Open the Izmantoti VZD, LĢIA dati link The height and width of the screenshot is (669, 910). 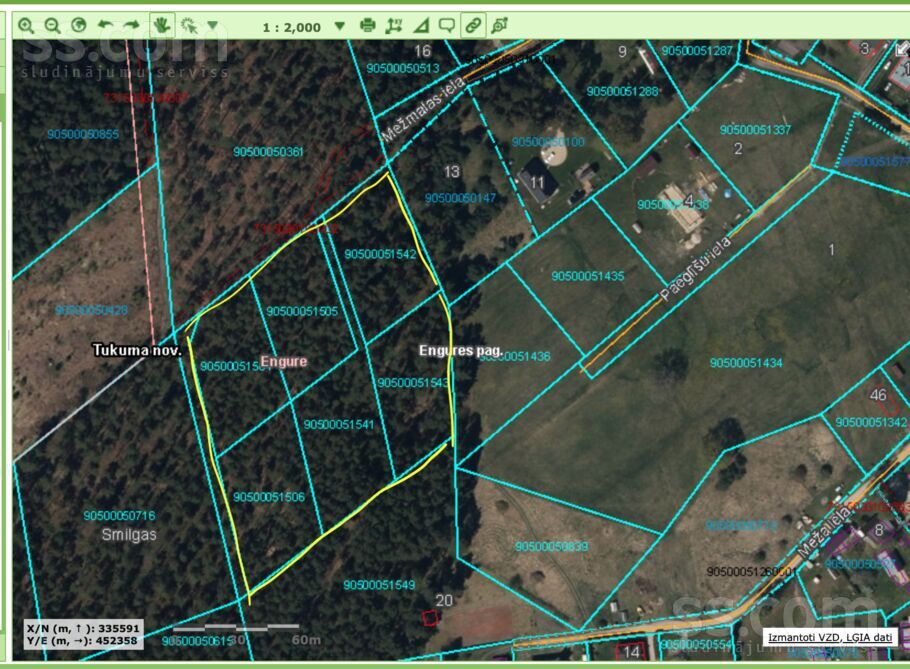coord(829,637)
